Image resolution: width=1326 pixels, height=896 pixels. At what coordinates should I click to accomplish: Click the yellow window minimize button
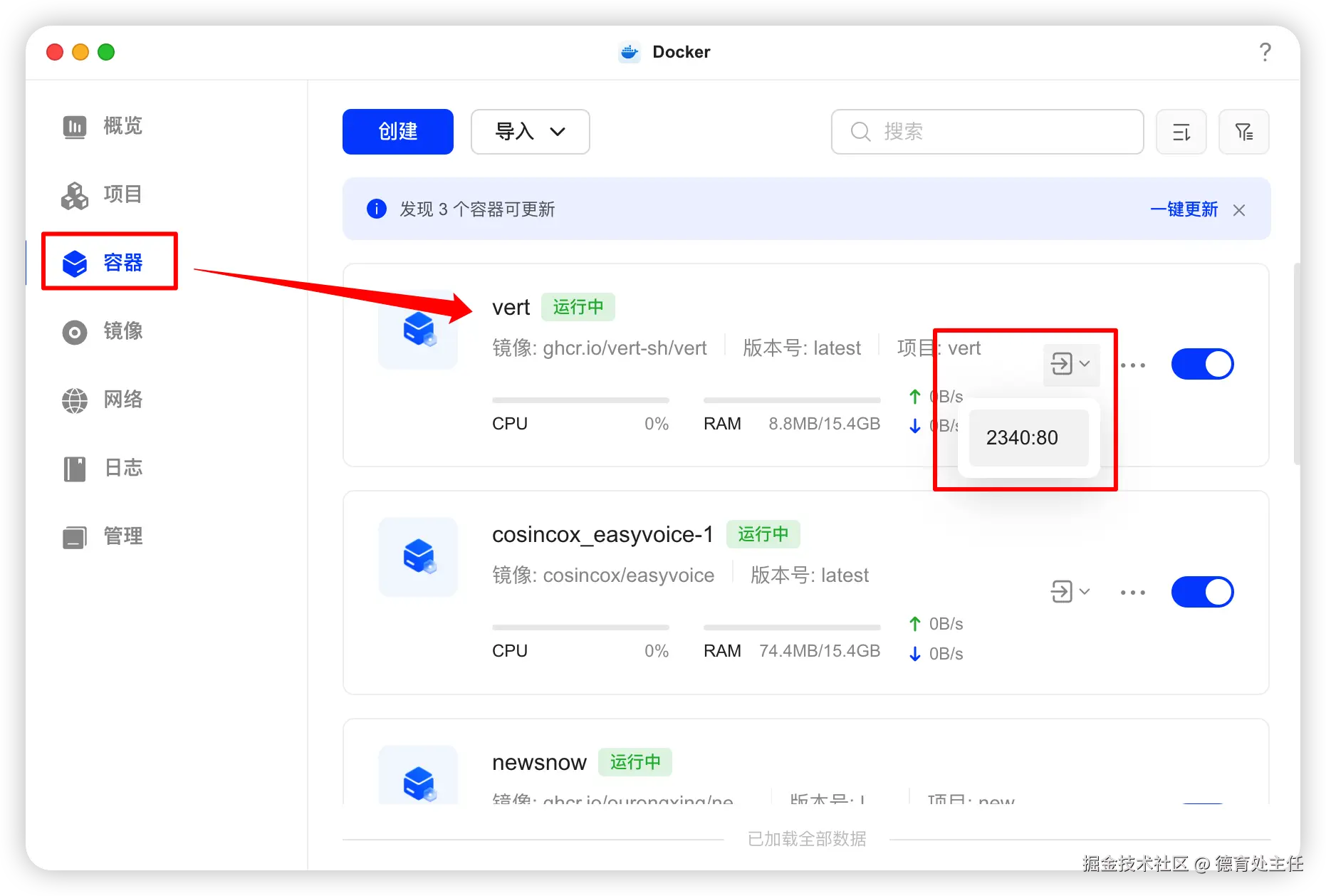pos(80,52)
